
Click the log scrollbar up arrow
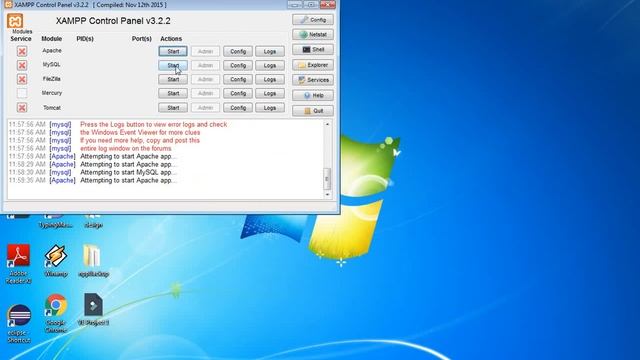(327, 124)
